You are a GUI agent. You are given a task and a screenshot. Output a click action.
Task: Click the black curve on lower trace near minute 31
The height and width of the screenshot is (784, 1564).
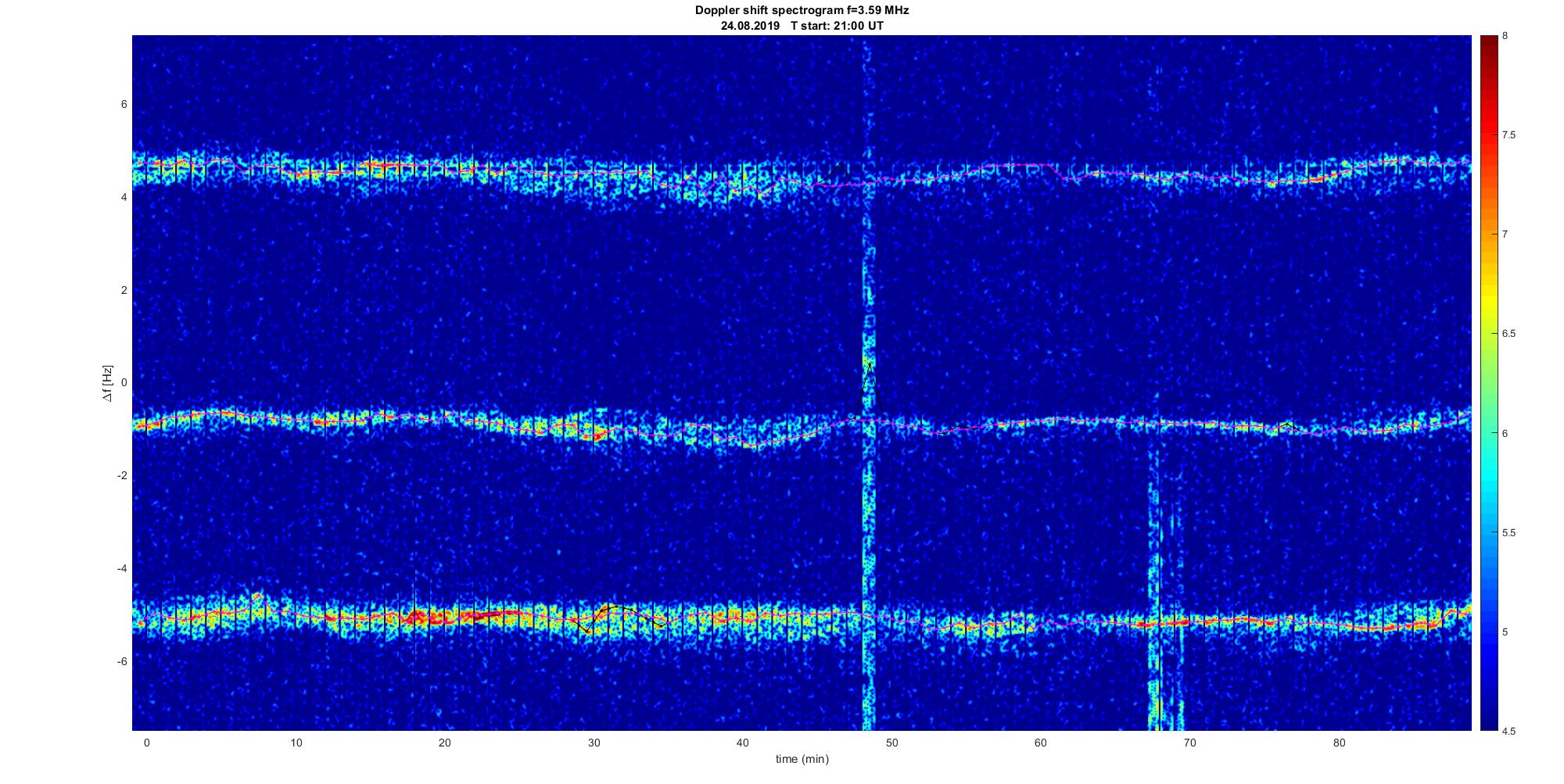[x=618, y=618]
